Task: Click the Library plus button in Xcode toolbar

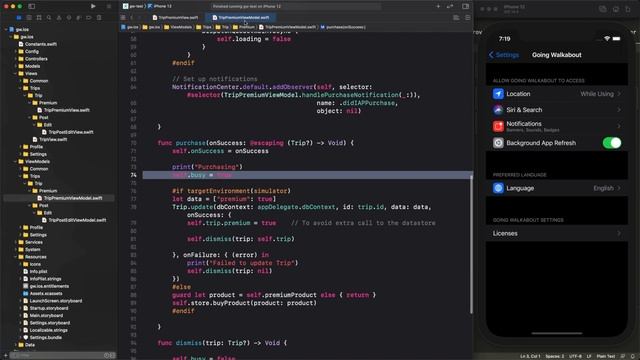Action: click(438, 6)
